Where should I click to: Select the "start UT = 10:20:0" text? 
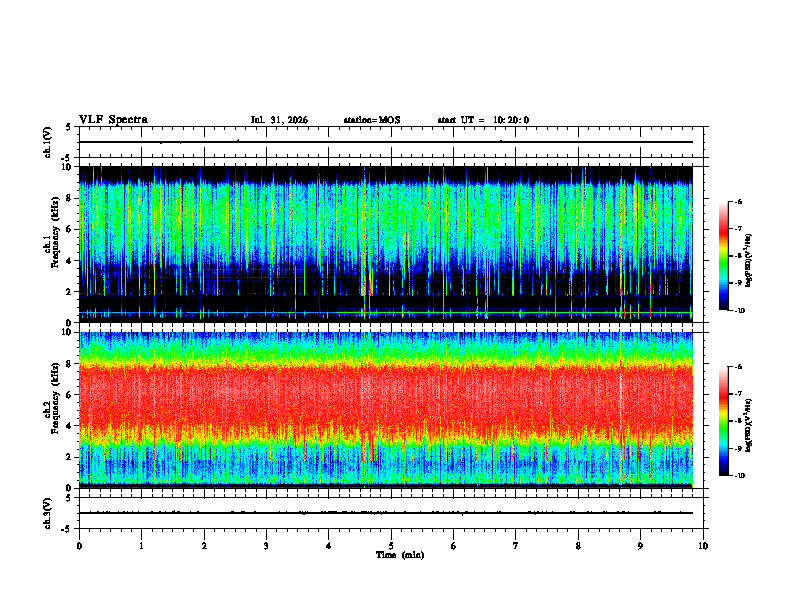(483, 120)
